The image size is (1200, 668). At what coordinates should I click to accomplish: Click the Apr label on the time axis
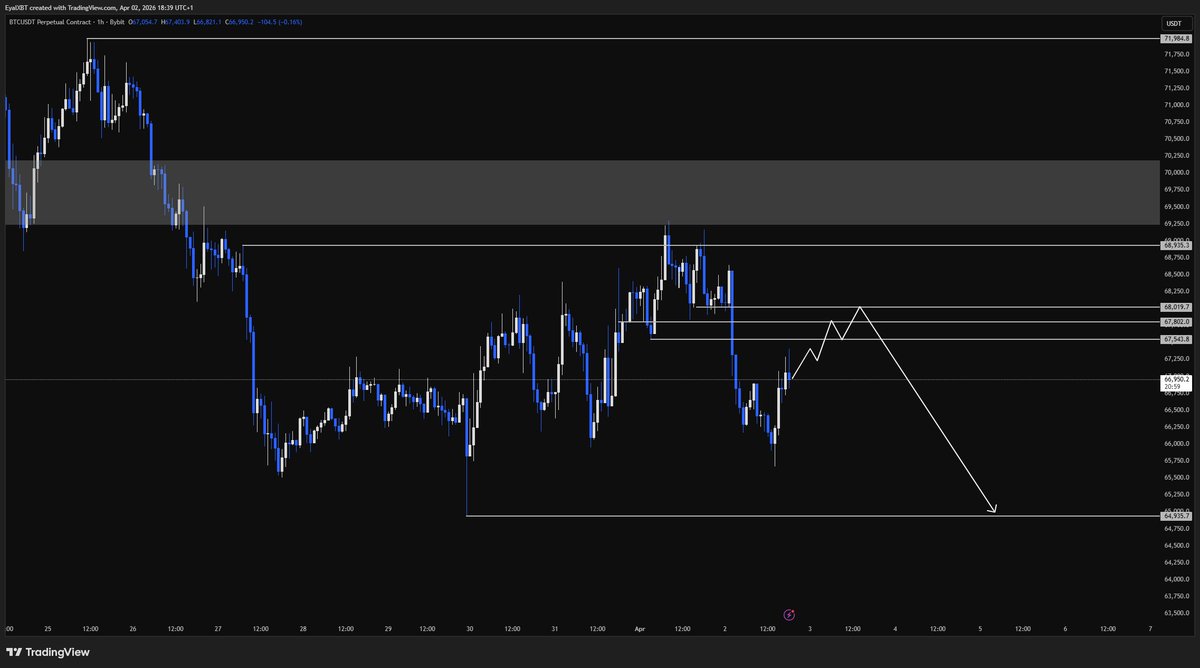pyautogui.click(x=641, y=629)
